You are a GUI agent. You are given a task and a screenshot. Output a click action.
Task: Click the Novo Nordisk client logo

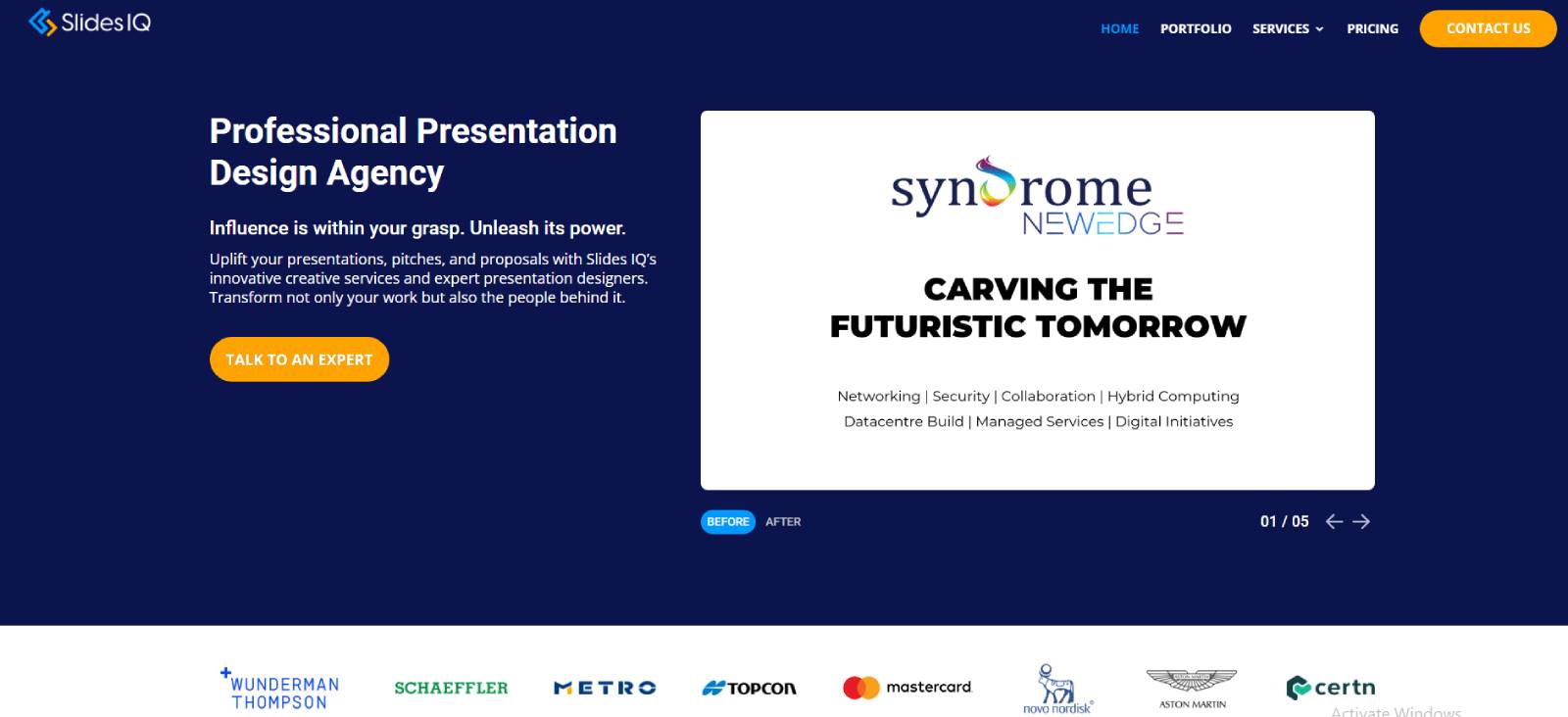click(1057, 689)
